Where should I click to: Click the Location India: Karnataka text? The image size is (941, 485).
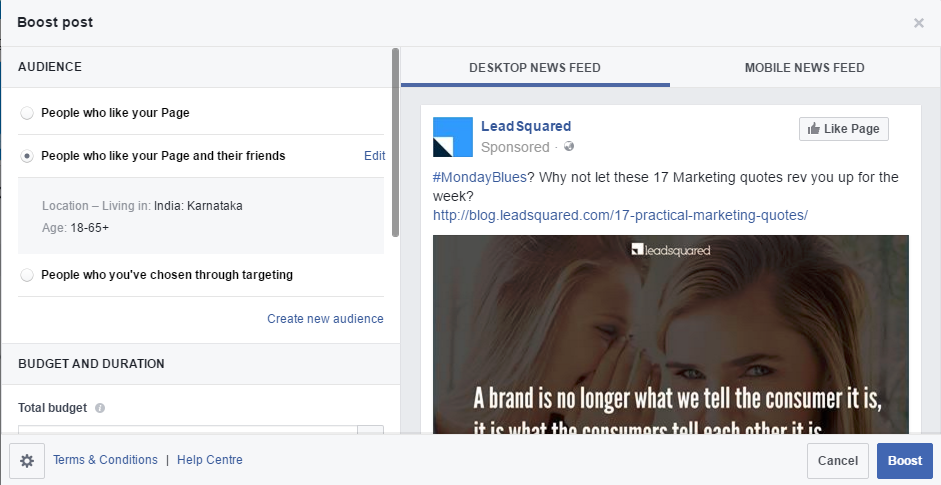142,206
